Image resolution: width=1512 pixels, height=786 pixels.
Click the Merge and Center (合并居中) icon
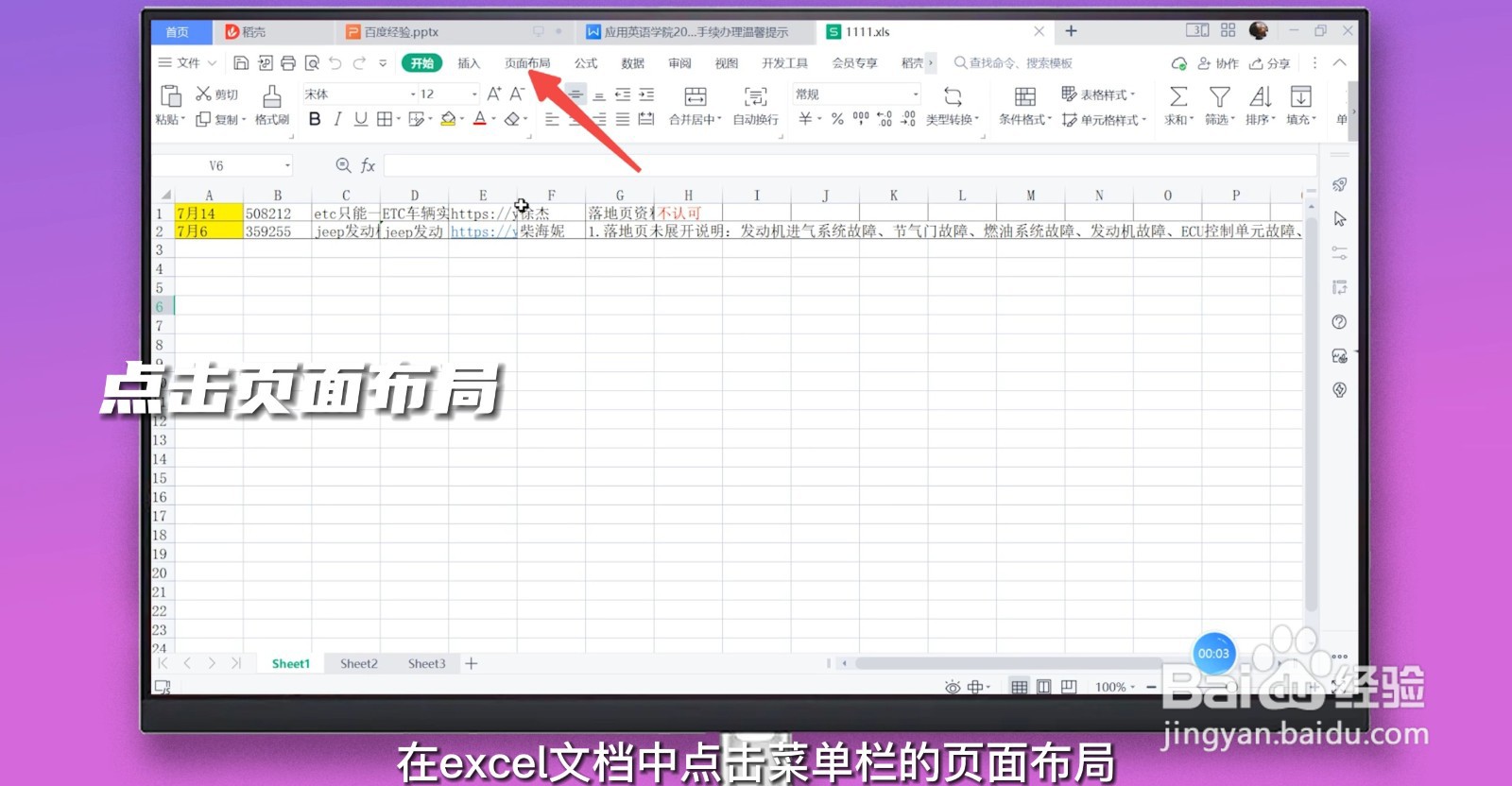696,96
